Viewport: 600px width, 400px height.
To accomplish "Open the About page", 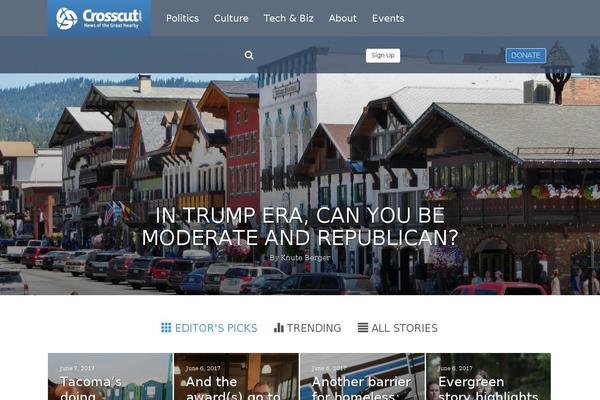I will tap(343, 18).
